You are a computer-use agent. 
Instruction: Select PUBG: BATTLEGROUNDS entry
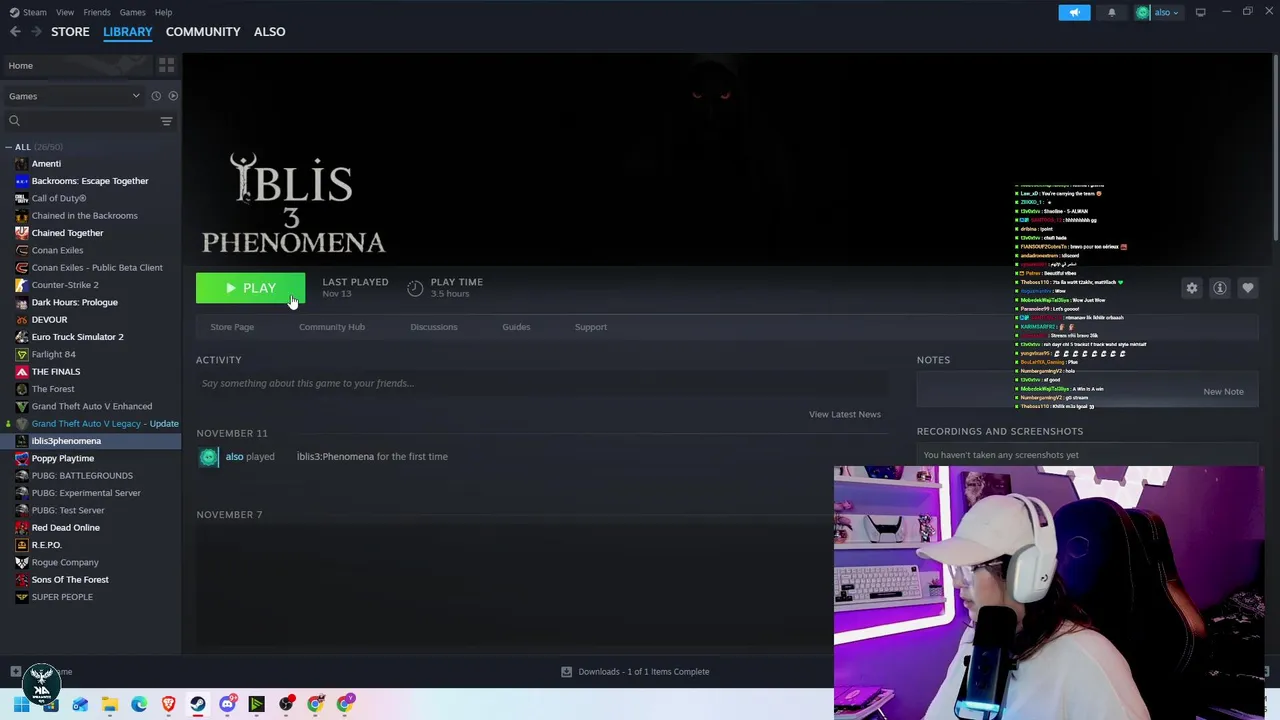point(82,476)
